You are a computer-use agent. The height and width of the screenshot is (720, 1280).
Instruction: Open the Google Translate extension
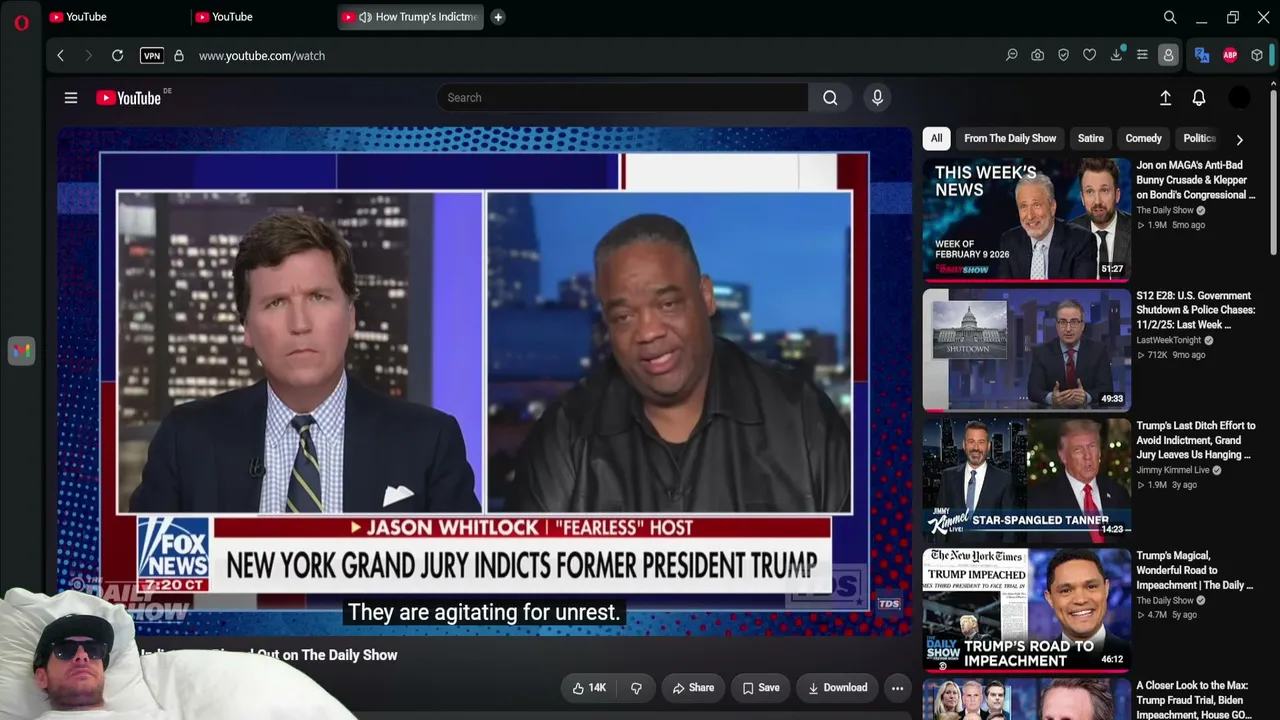coord(1202,56)
